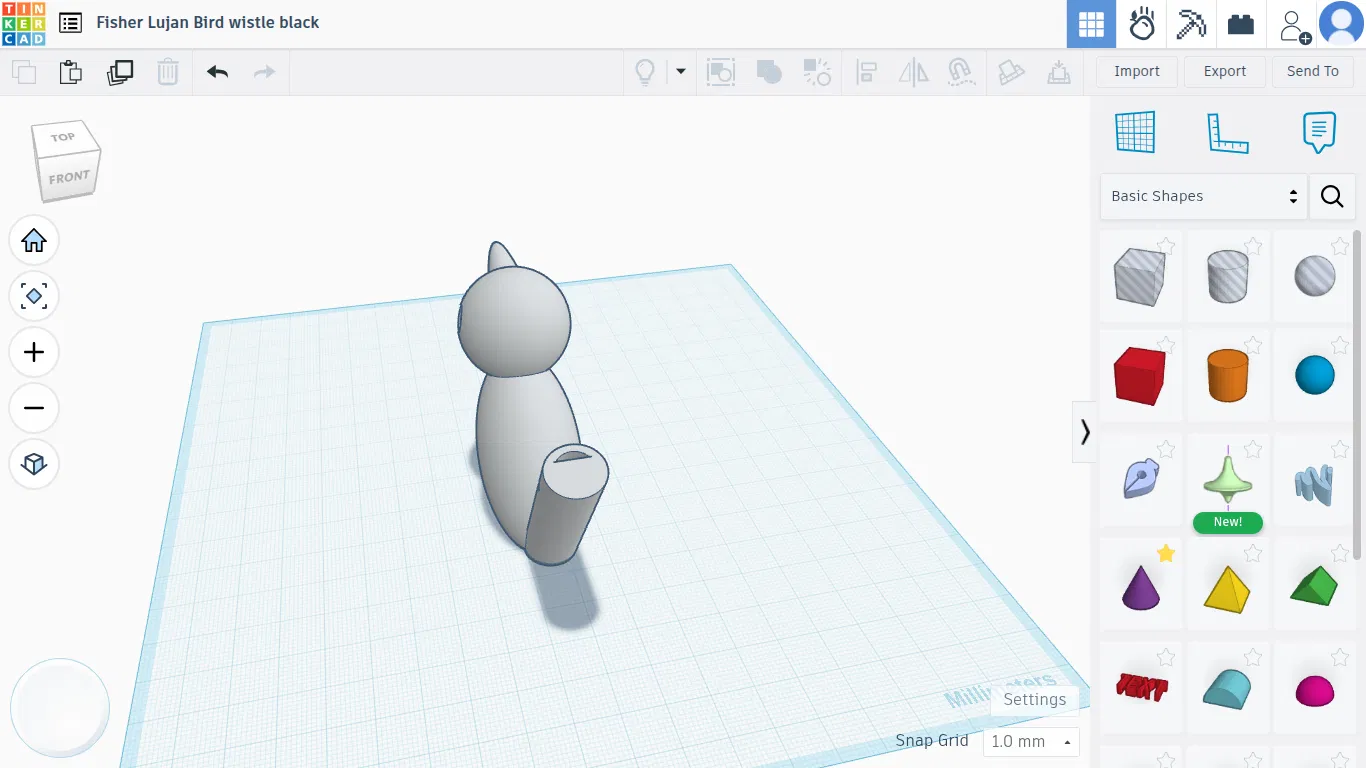Copy the selection with the Copy icon
Image resolution: width=1366 pixels, height=768 pixels.
(x=24, y=72)
